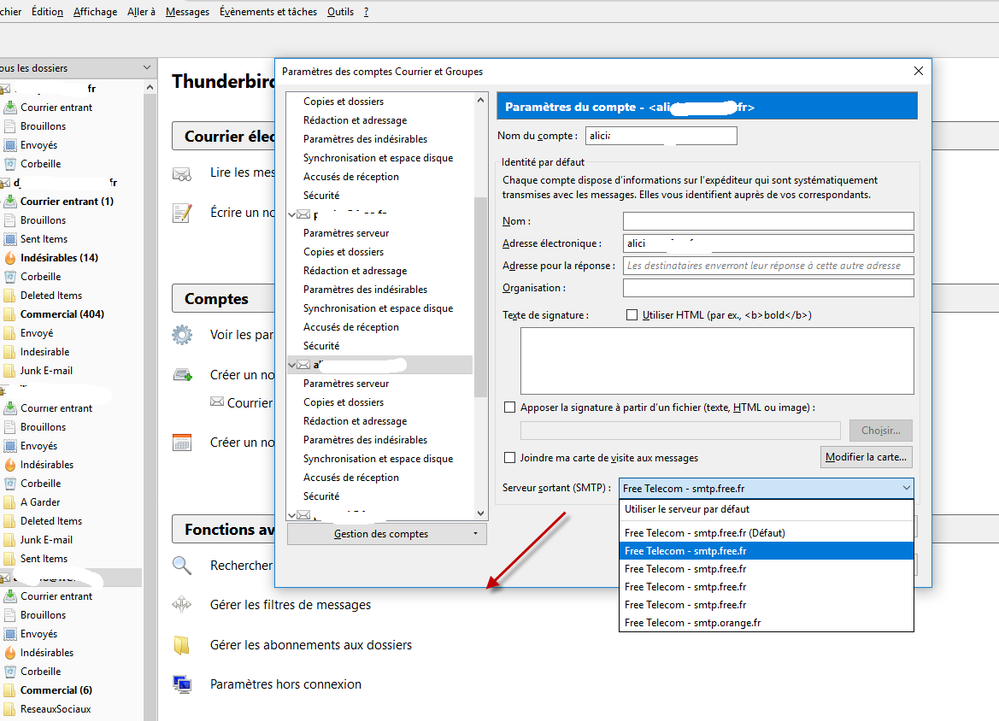999x721 pixels.
Task: Click the settings tree scroll down arrow
Action: pyautogui.click(x=480, y=513)
